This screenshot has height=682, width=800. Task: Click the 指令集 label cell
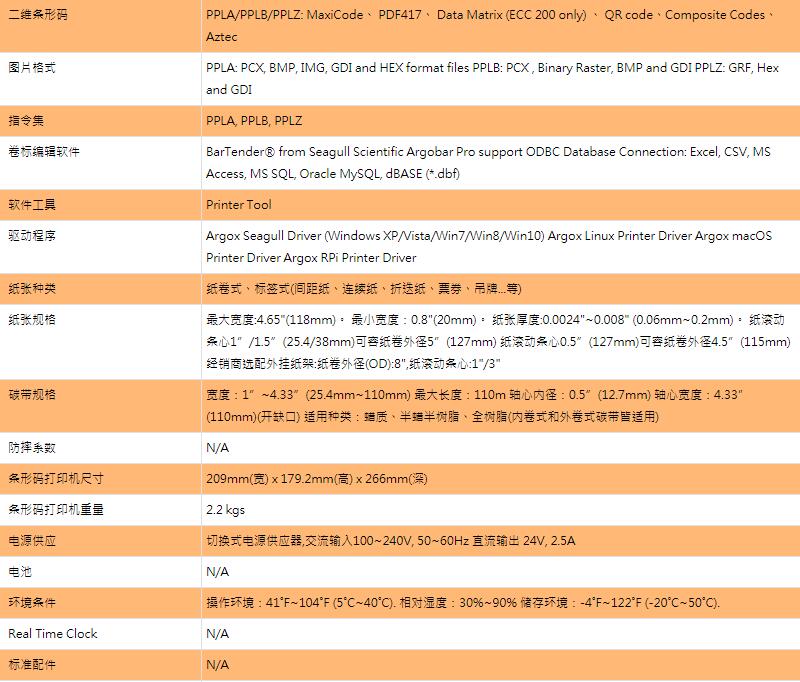tap(28, 120)
